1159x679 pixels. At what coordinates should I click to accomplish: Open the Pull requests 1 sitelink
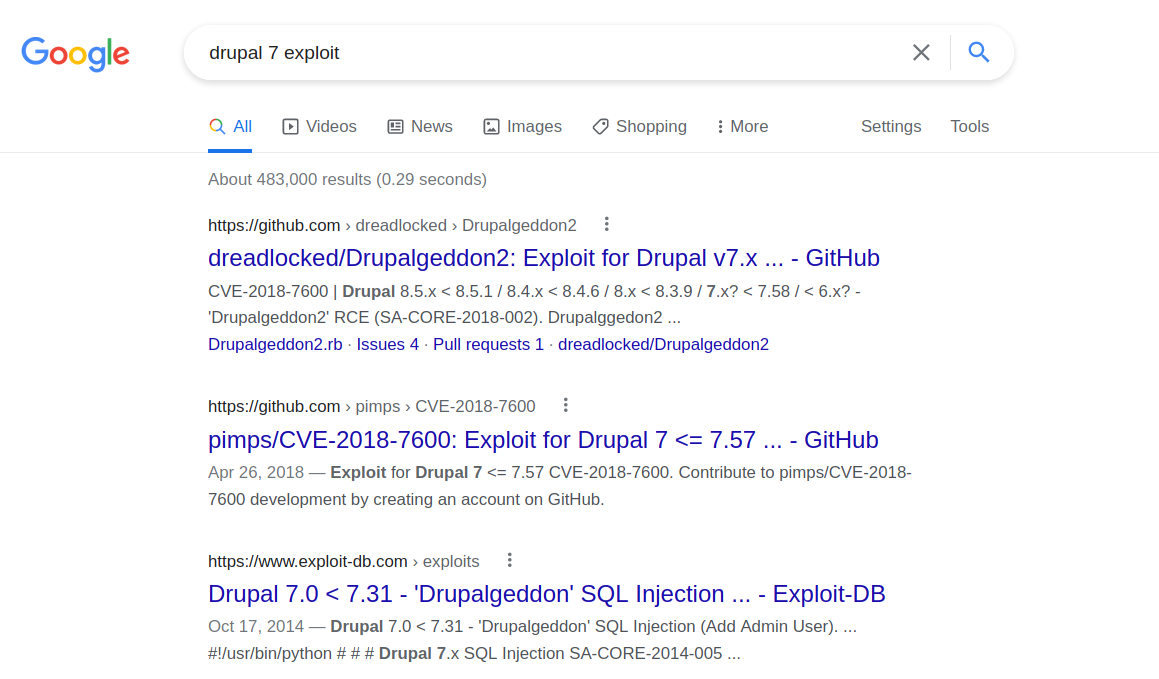488,344
